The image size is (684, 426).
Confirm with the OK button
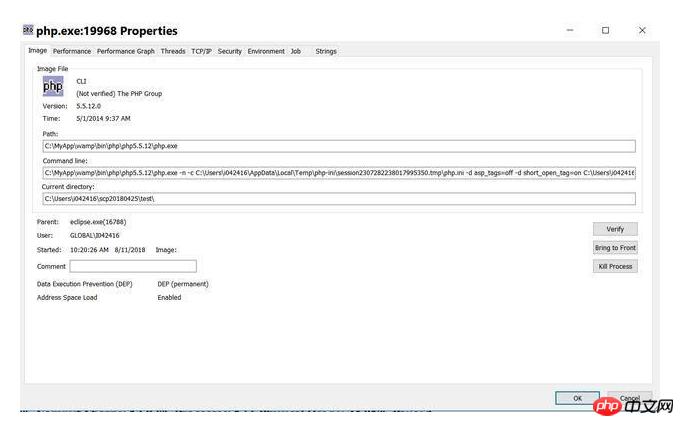(x=577, y=398)
